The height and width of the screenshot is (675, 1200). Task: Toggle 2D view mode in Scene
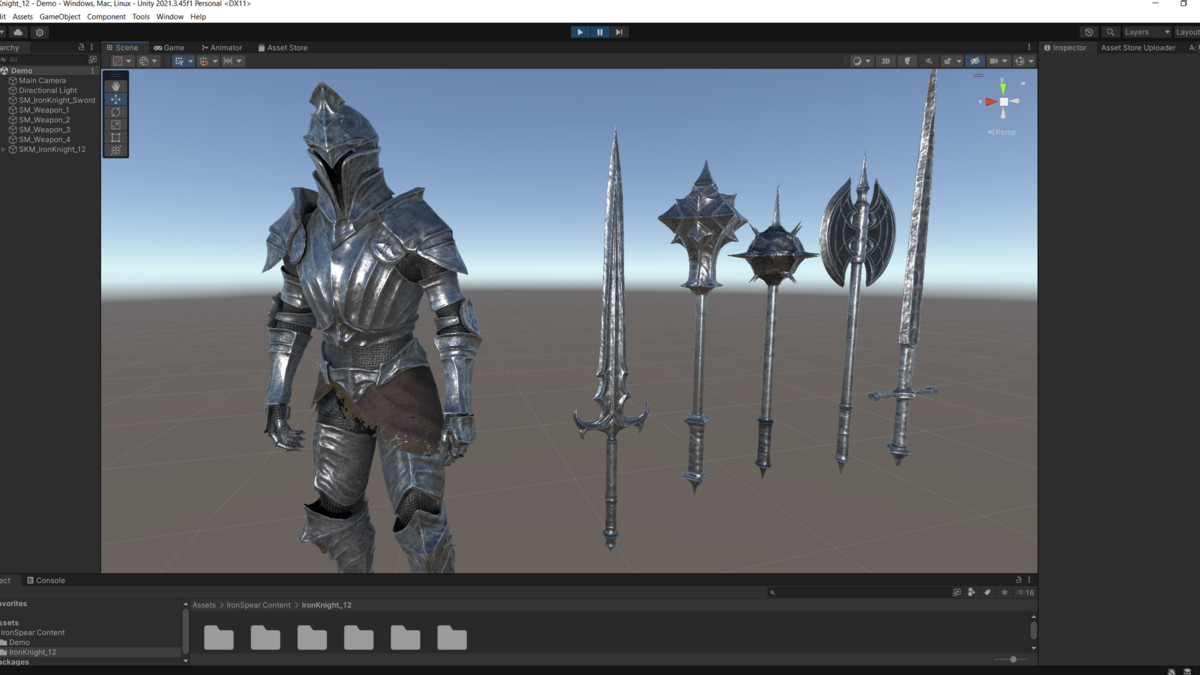point(885,61)
